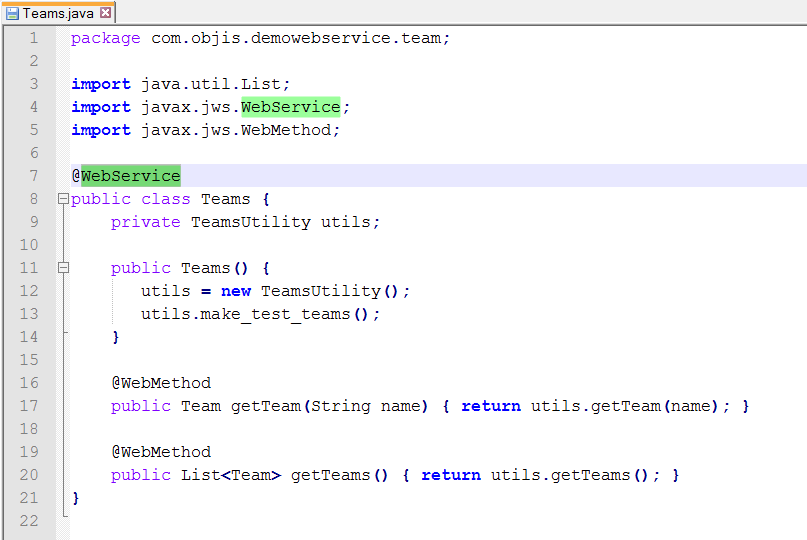
Task: Click the closing brace on line 21
Action: (x=75, y=498)
